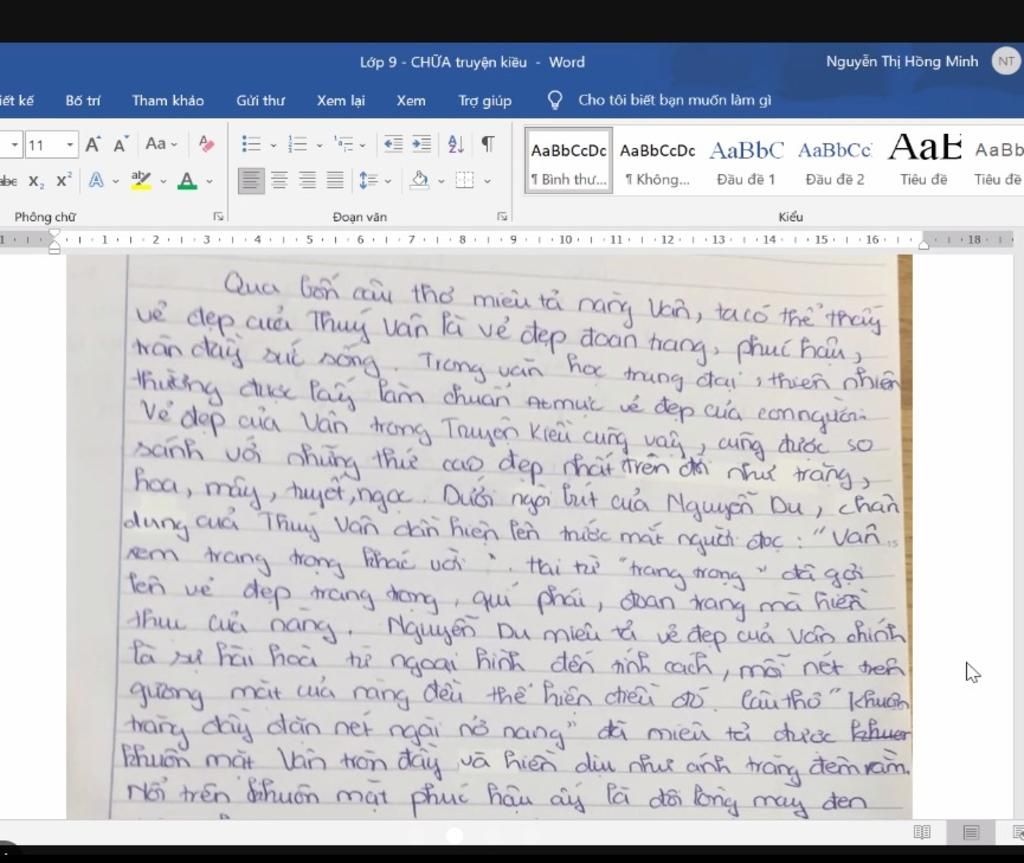Justify the paragraph text
This screenshot has height=863, width=1024.
click(x=335, y=180)
